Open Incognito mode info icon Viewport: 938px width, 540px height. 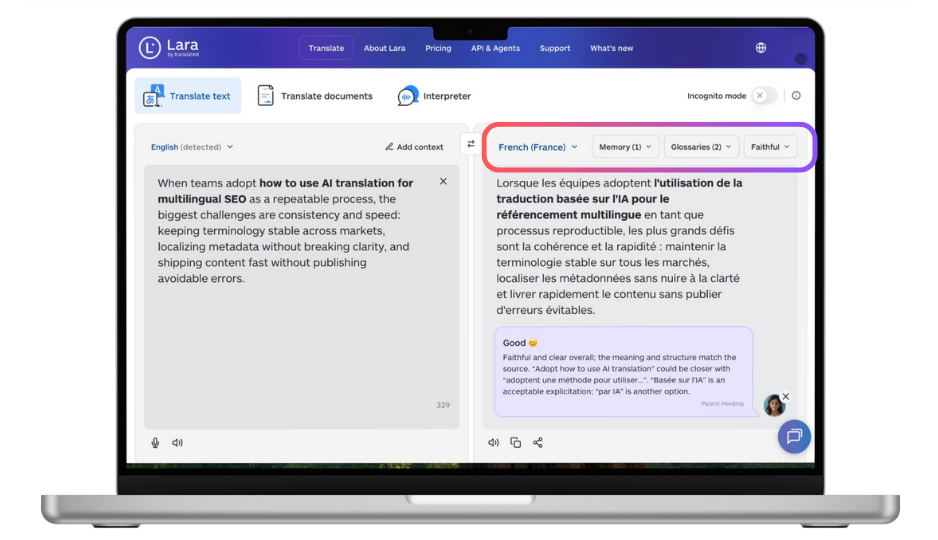796,96
